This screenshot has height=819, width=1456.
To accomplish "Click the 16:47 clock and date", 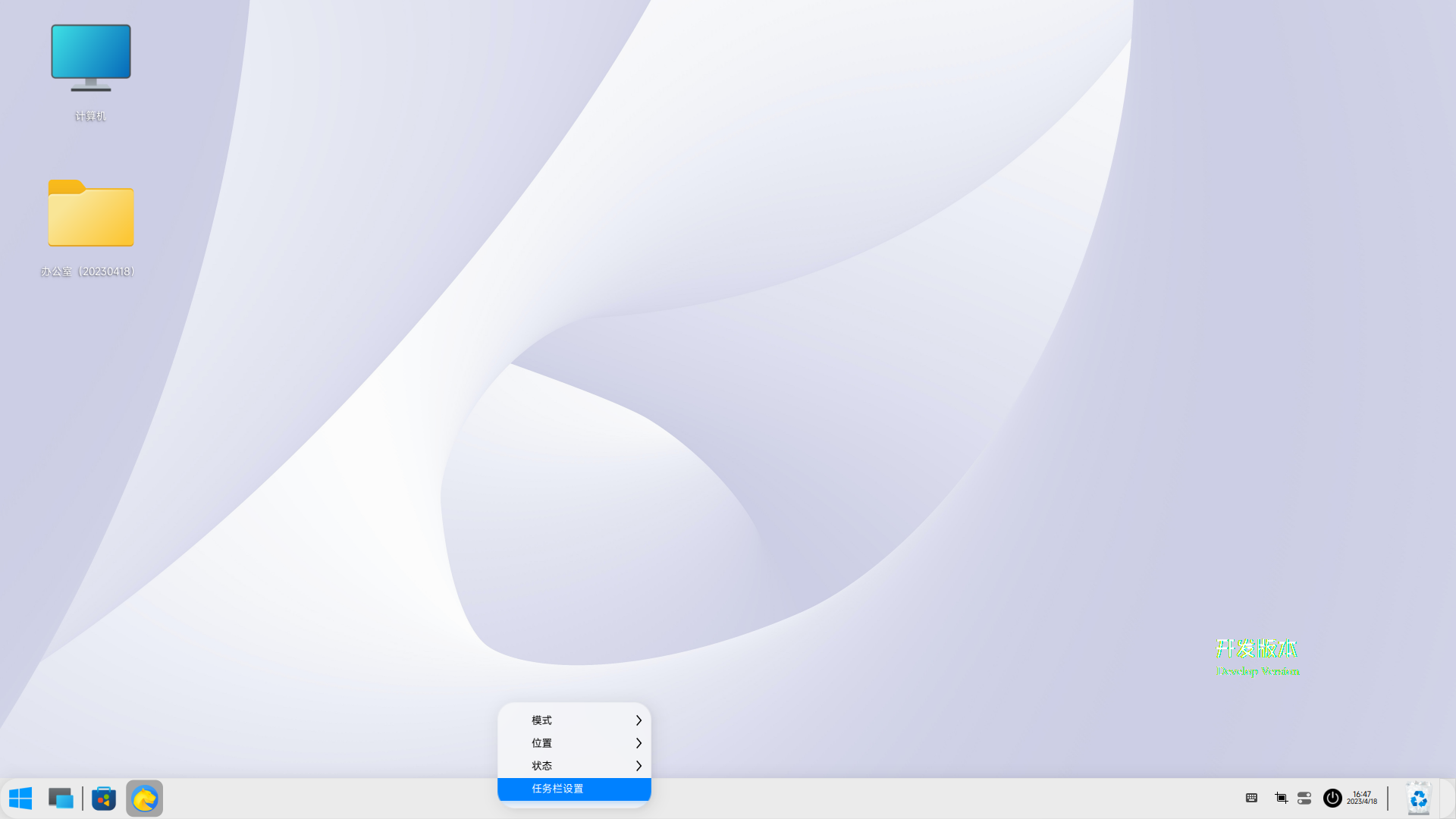I will pos(1362,798).
